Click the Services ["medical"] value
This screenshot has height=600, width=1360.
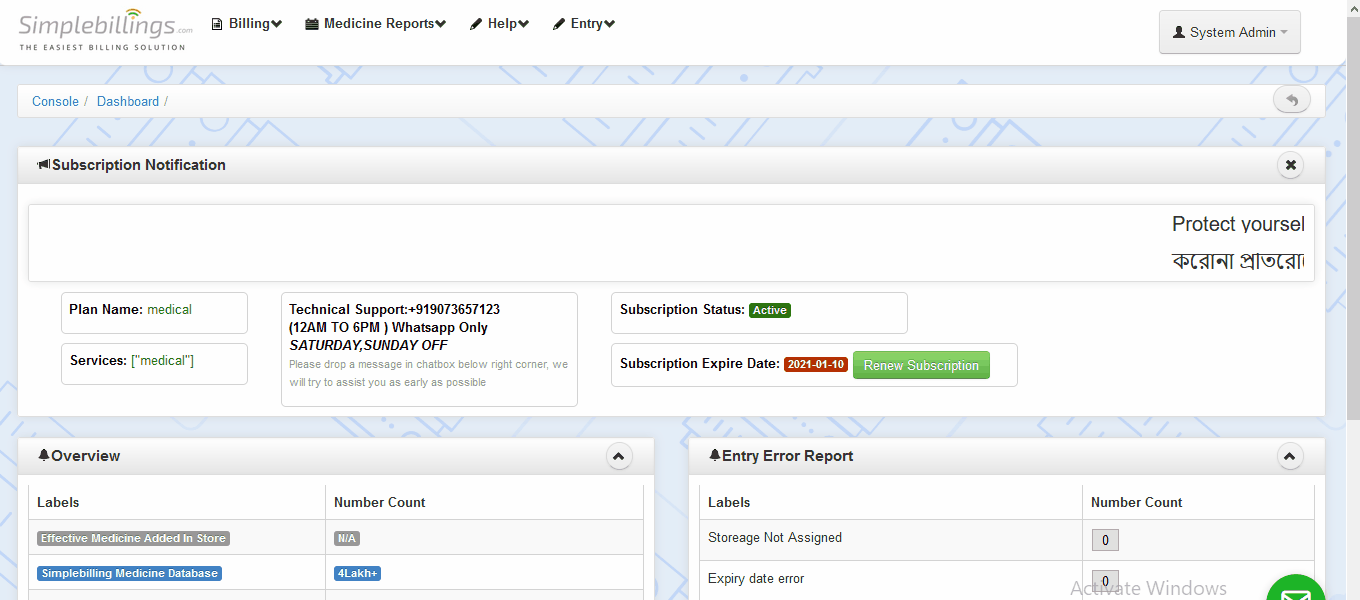point(162,360)
